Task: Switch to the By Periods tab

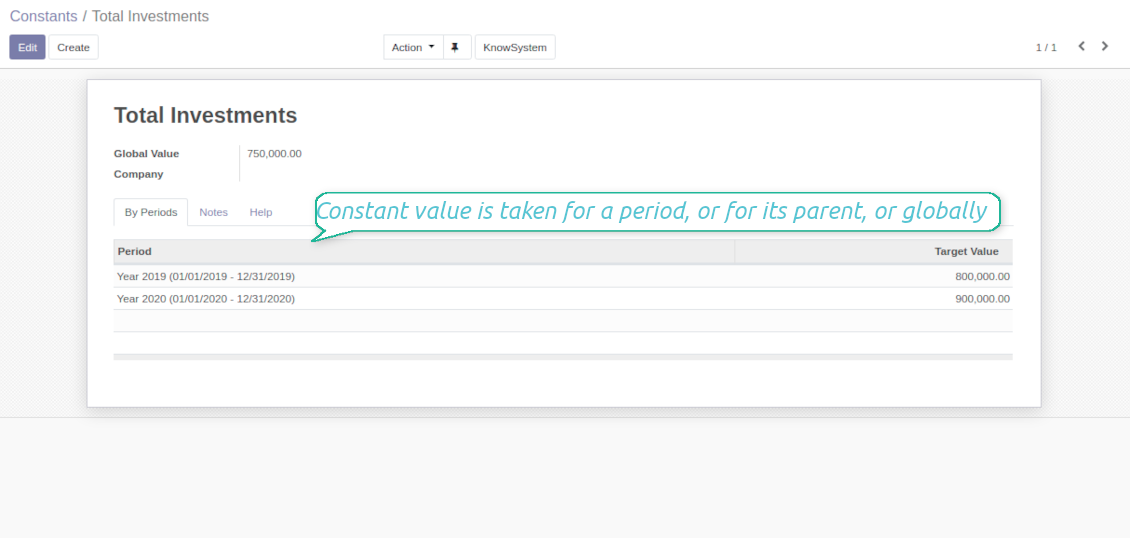Action: (151, 212)
